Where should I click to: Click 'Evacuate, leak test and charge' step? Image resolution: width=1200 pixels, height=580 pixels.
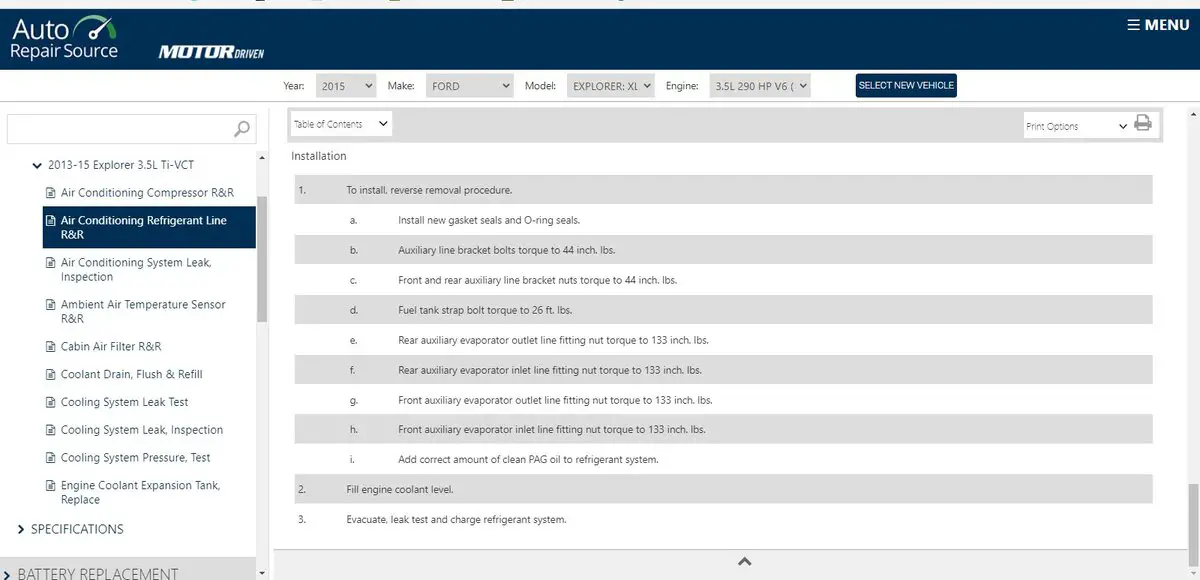tap(456, 520)
